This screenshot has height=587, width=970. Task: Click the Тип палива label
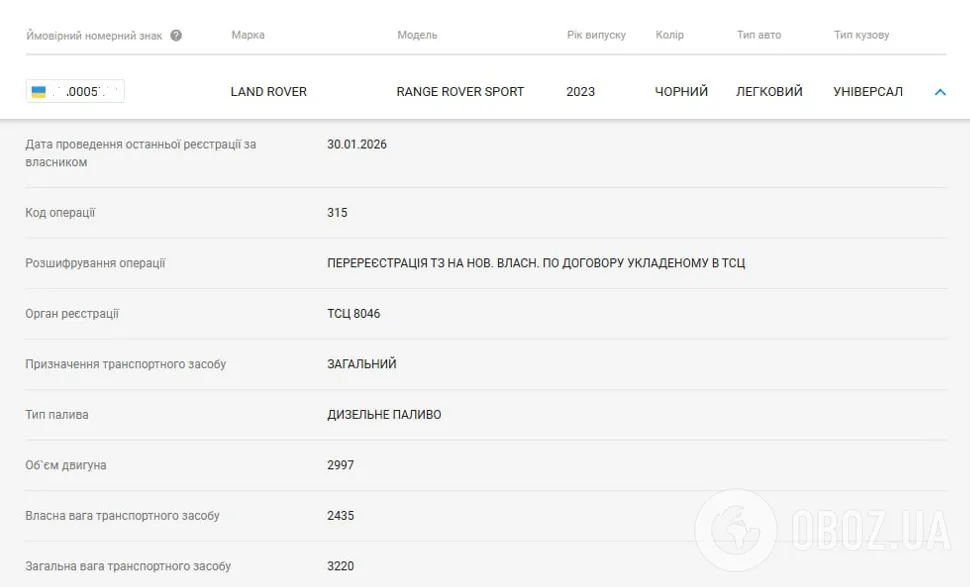[57, 414]
